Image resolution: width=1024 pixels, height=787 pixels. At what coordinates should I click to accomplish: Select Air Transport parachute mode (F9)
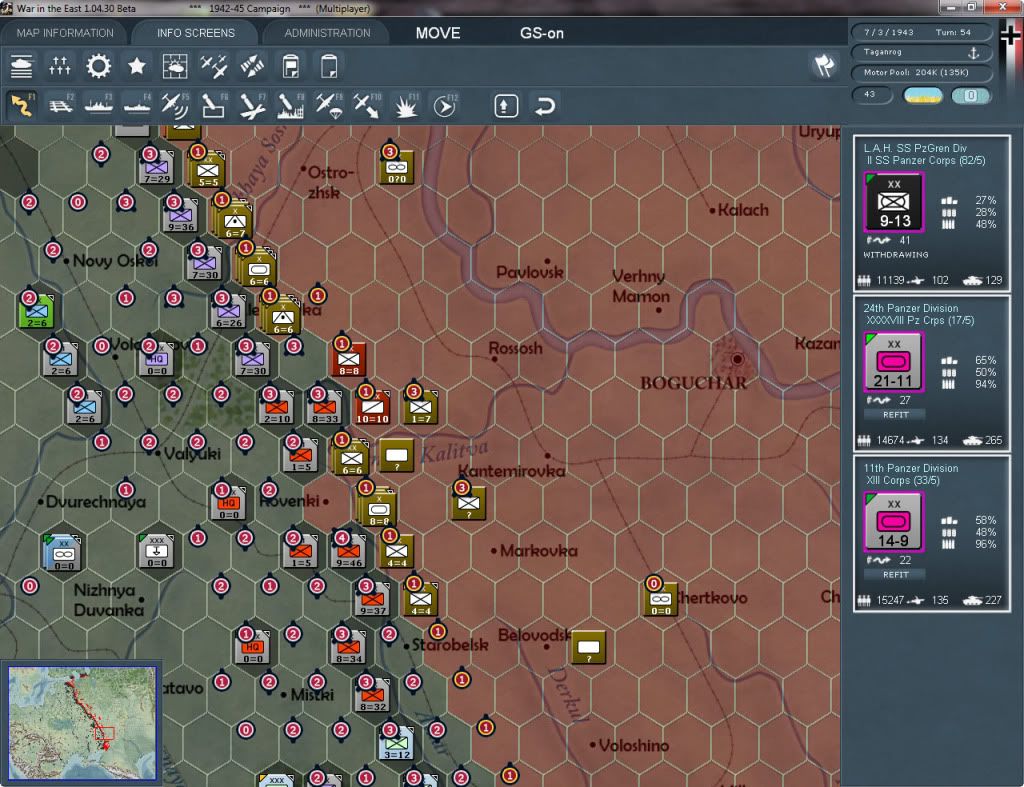(x=328, y=105)
